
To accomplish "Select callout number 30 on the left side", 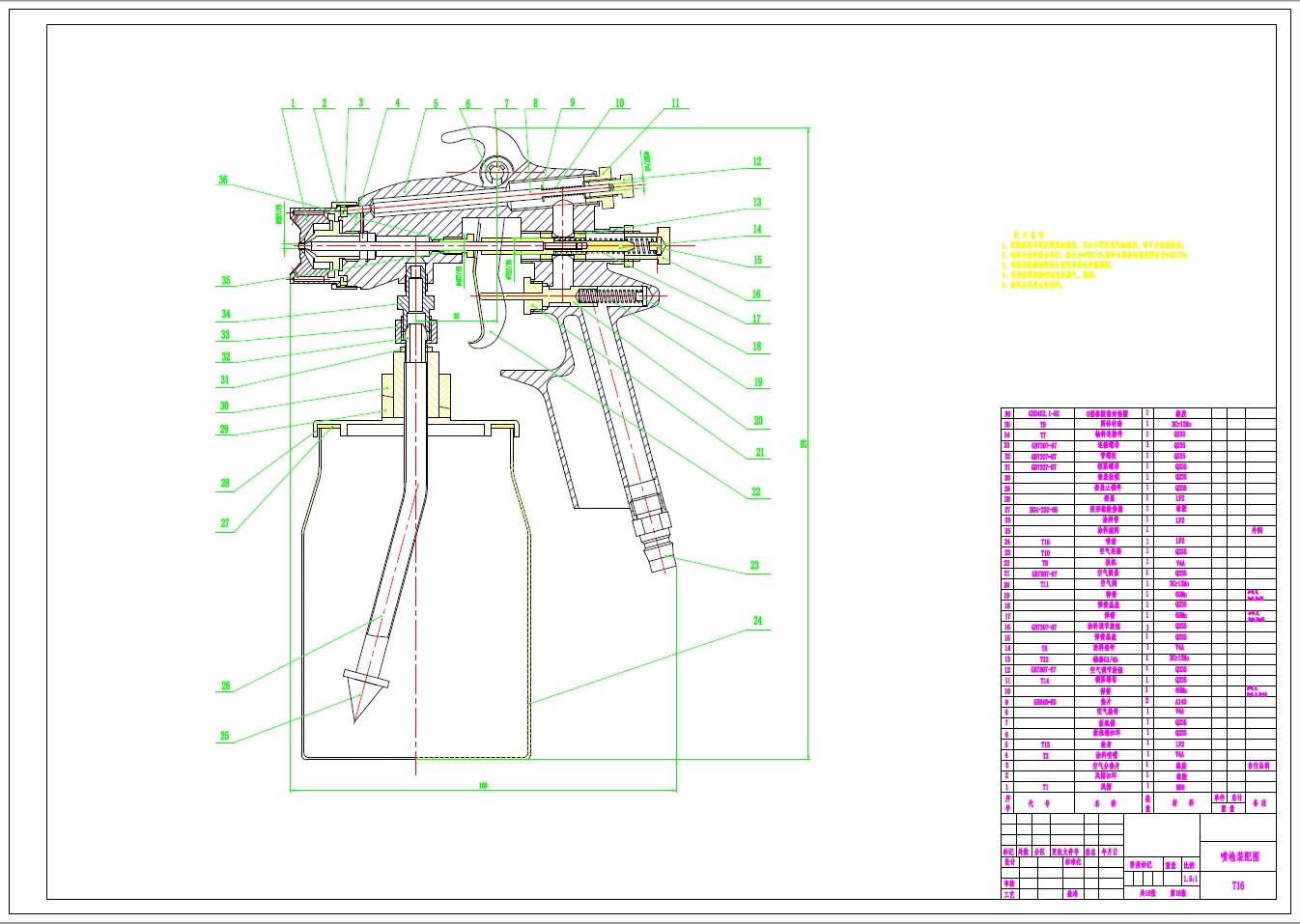I will pos(224,406).
